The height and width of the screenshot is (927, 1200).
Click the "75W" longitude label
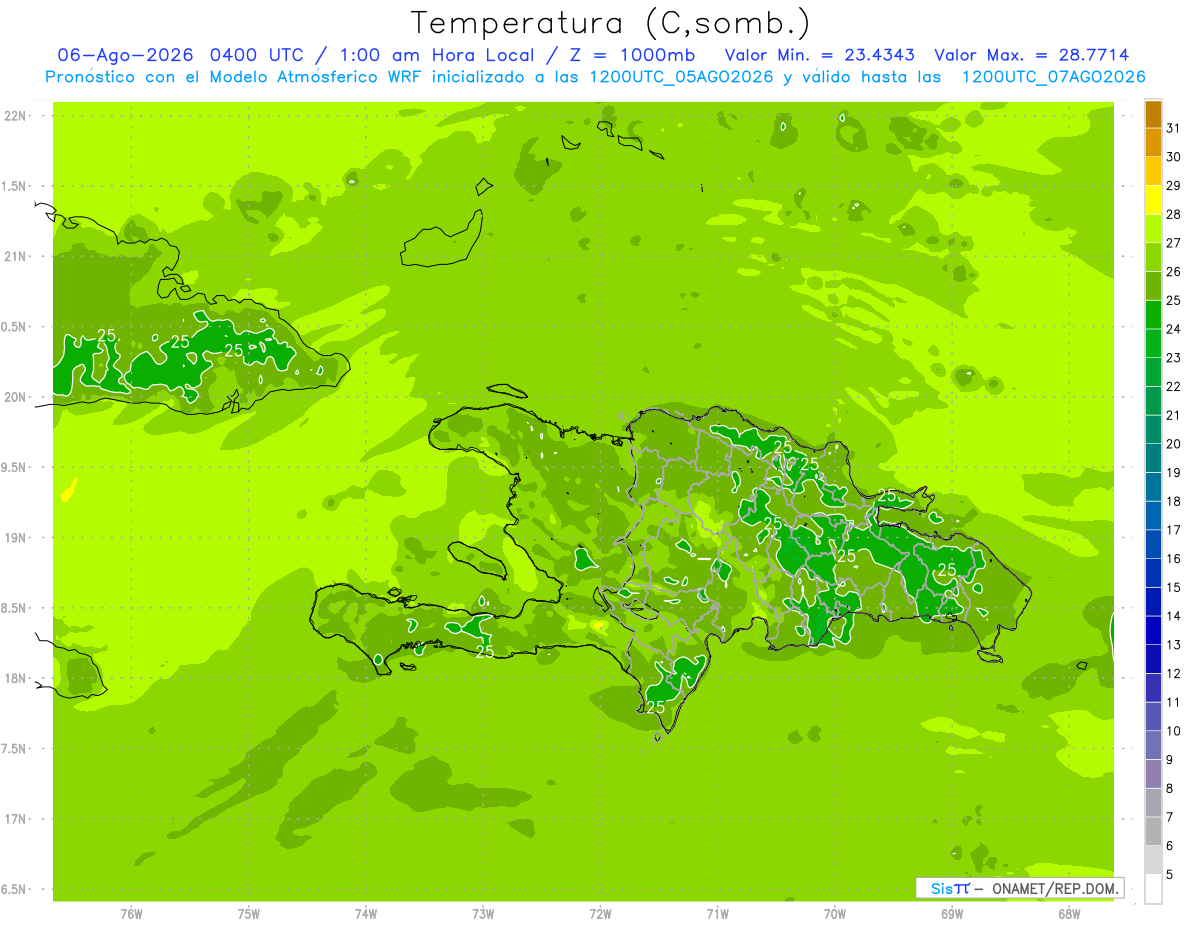click(249, 914)
